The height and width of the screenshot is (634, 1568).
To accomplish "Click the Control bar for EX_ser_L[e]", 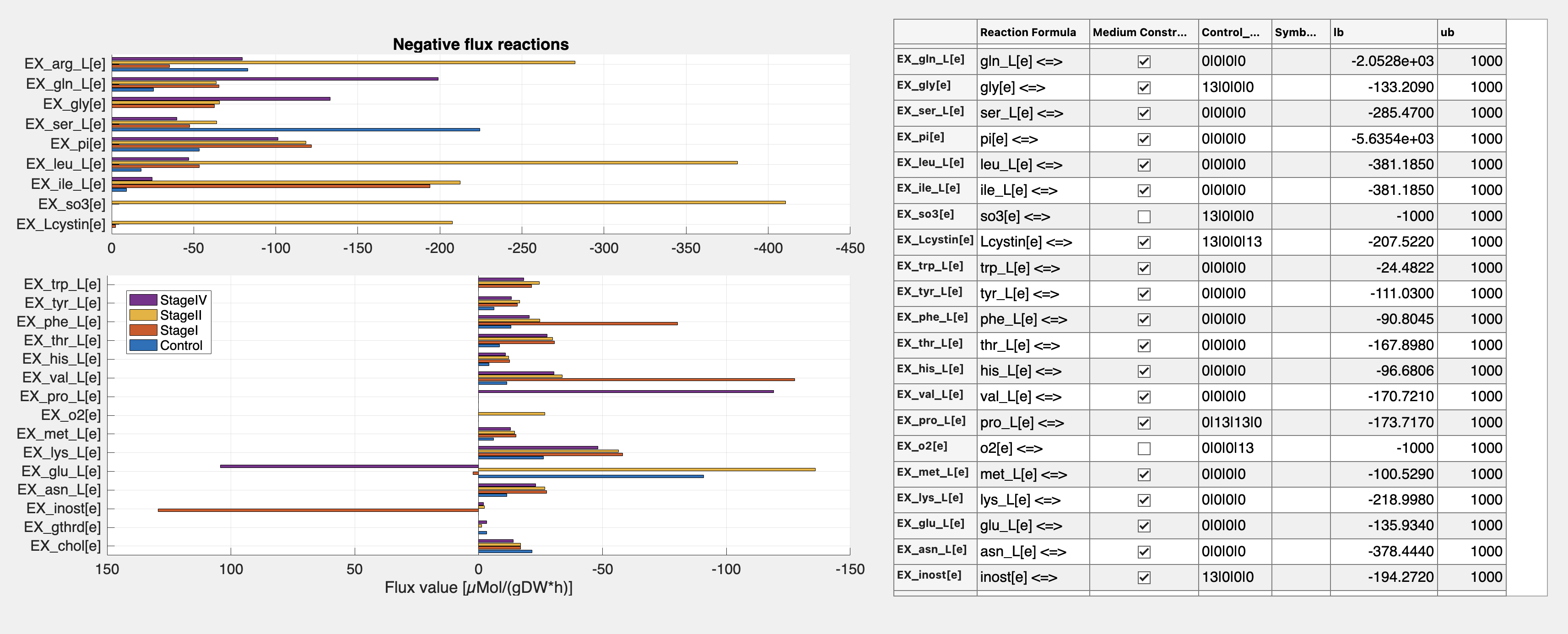I will pos(295,129).
